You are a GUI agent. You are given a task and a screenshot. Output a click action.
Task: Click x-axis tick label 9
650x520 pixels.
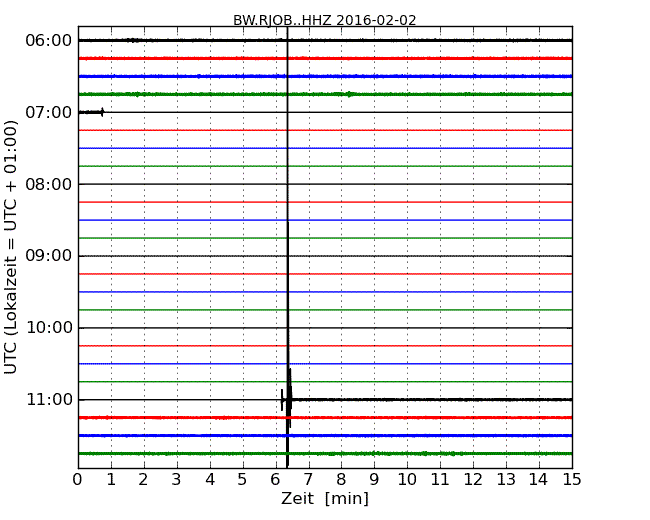click(x=374, y=480)
